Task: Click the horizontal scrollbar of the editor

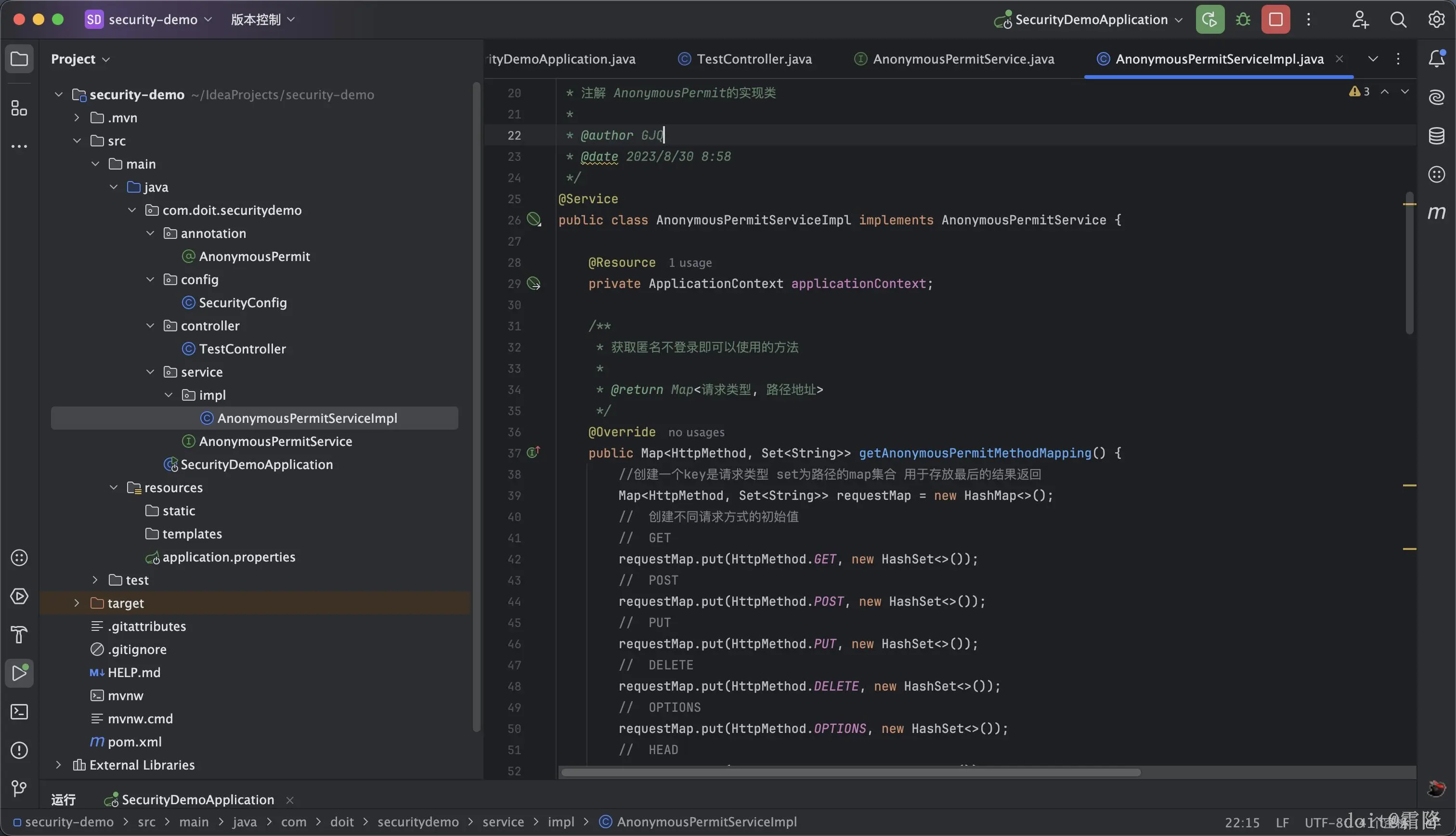Action: 849,772
